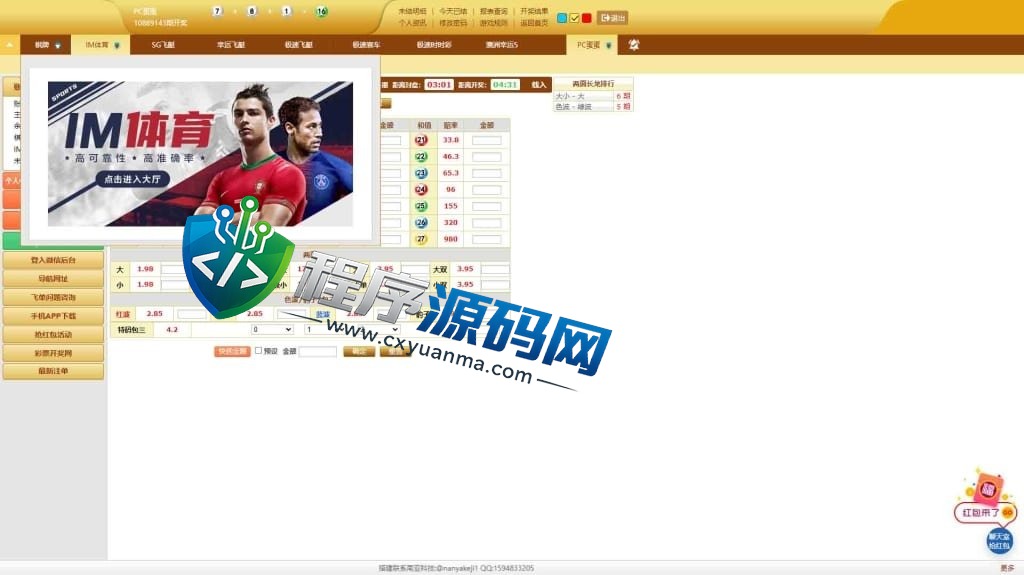Open the red envelope promotion icon
This screenshot has width=1024, height=575.
(x=986, y=498)
